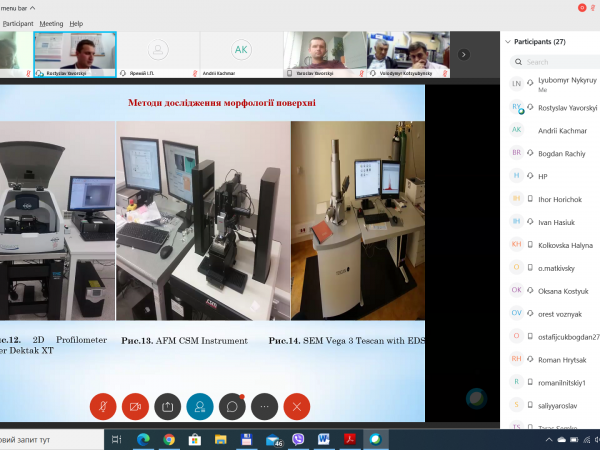Open the Help menu
Viewport: 600px width, 450px height.
coord(76,23)
